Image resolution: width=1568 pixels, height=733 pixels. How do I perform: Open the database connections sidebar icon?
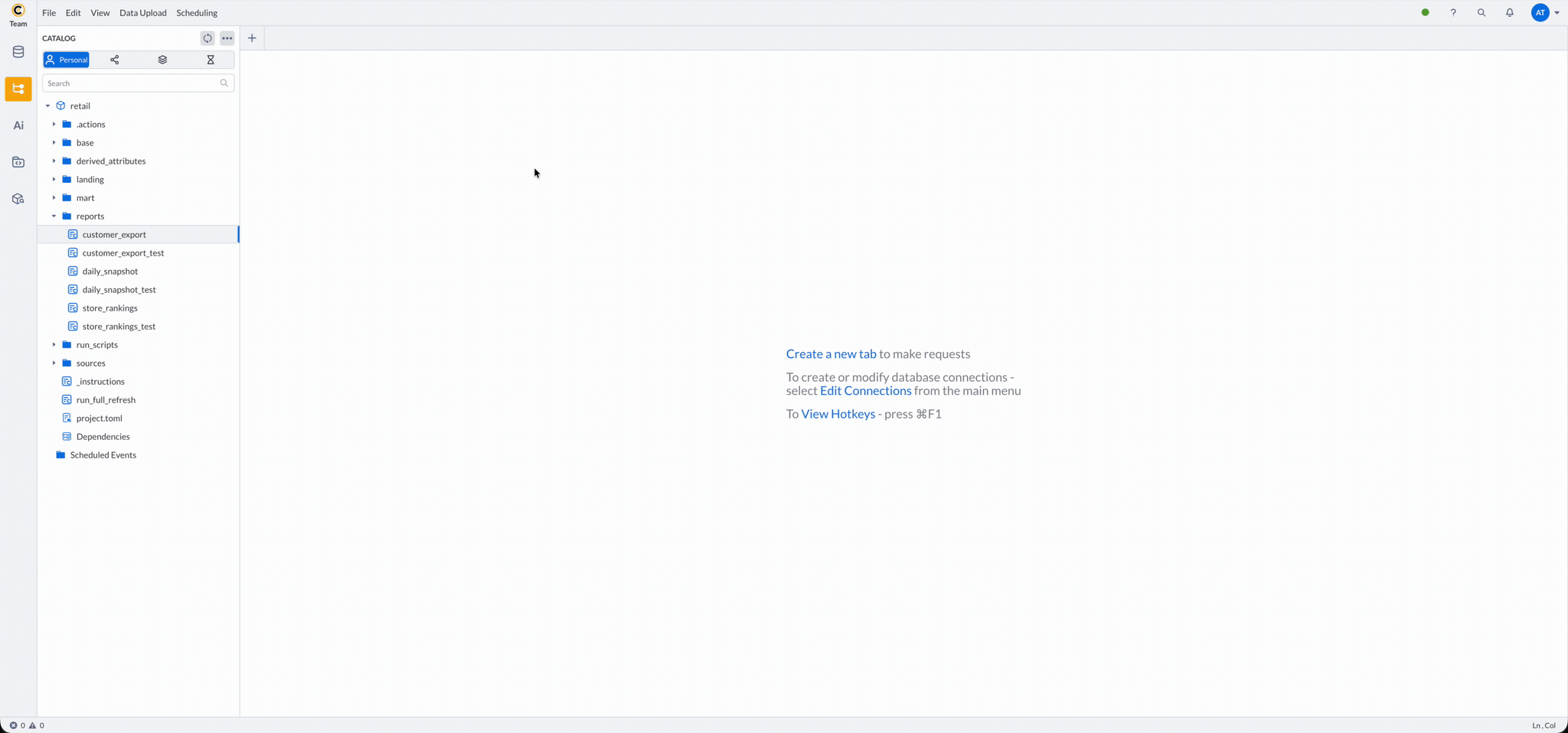(x=18, y=51)
